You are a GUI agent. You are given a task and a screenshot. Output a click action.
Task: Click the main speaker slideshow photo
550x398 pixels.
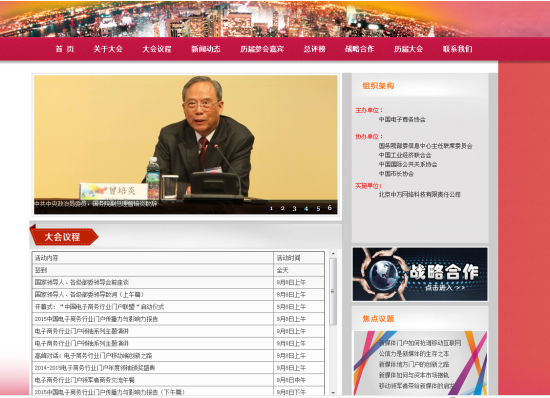point(186,144)
